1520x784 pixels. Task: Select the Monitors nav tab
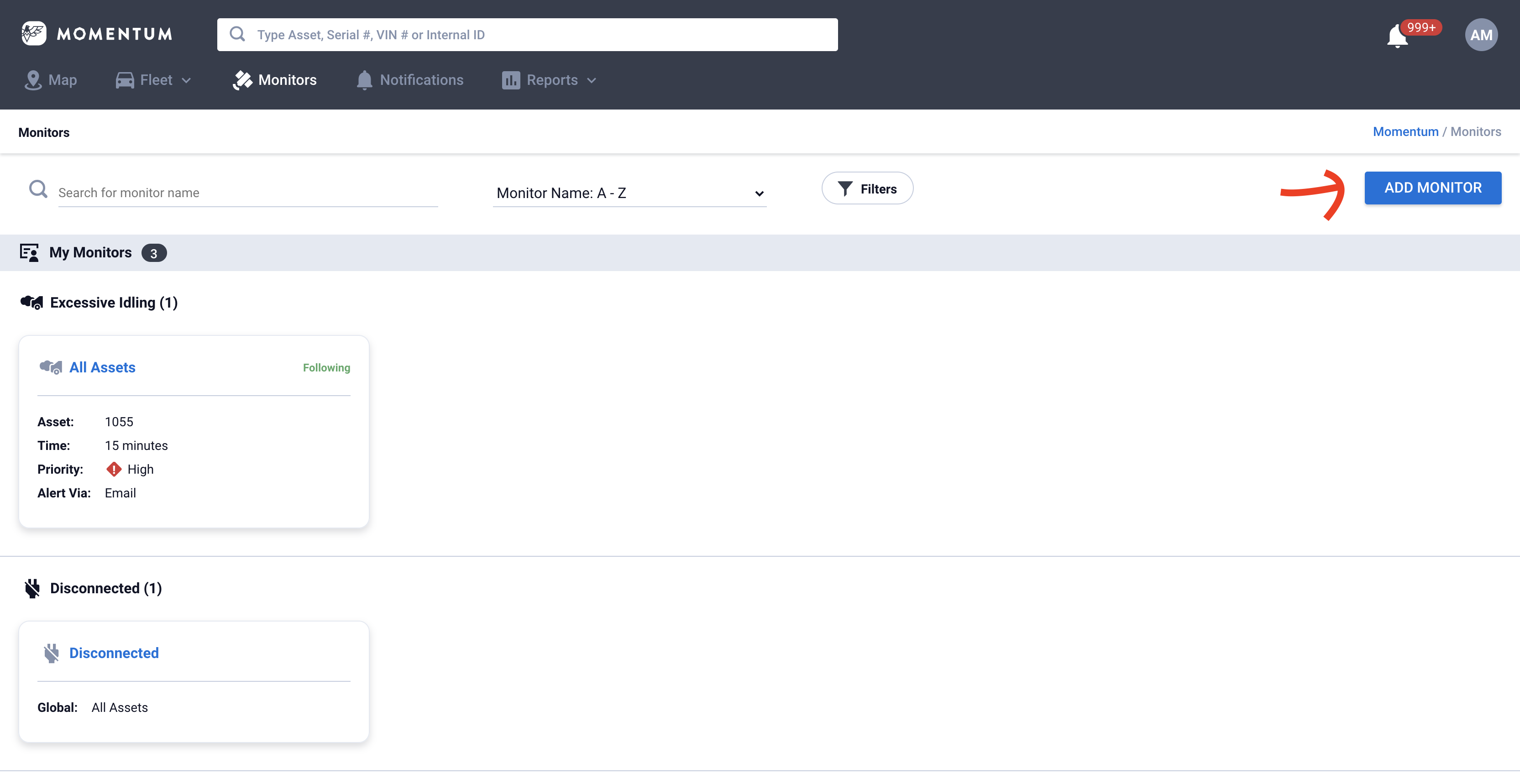click(275, 80)
